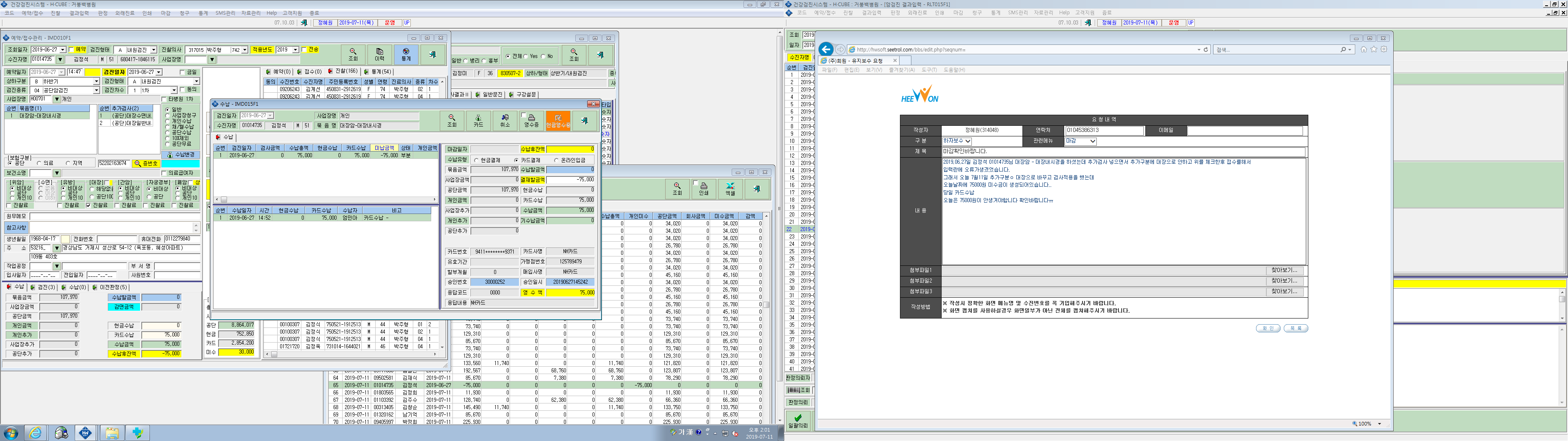
Task: Open the 구분 하자보수 dropdown
Action: 957,141
